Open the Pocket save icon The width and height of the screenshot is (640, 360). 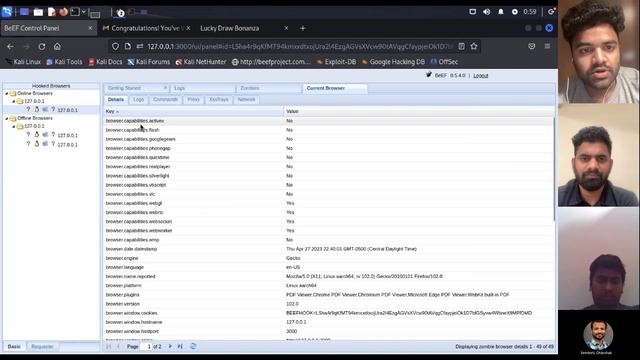(531, 46)
